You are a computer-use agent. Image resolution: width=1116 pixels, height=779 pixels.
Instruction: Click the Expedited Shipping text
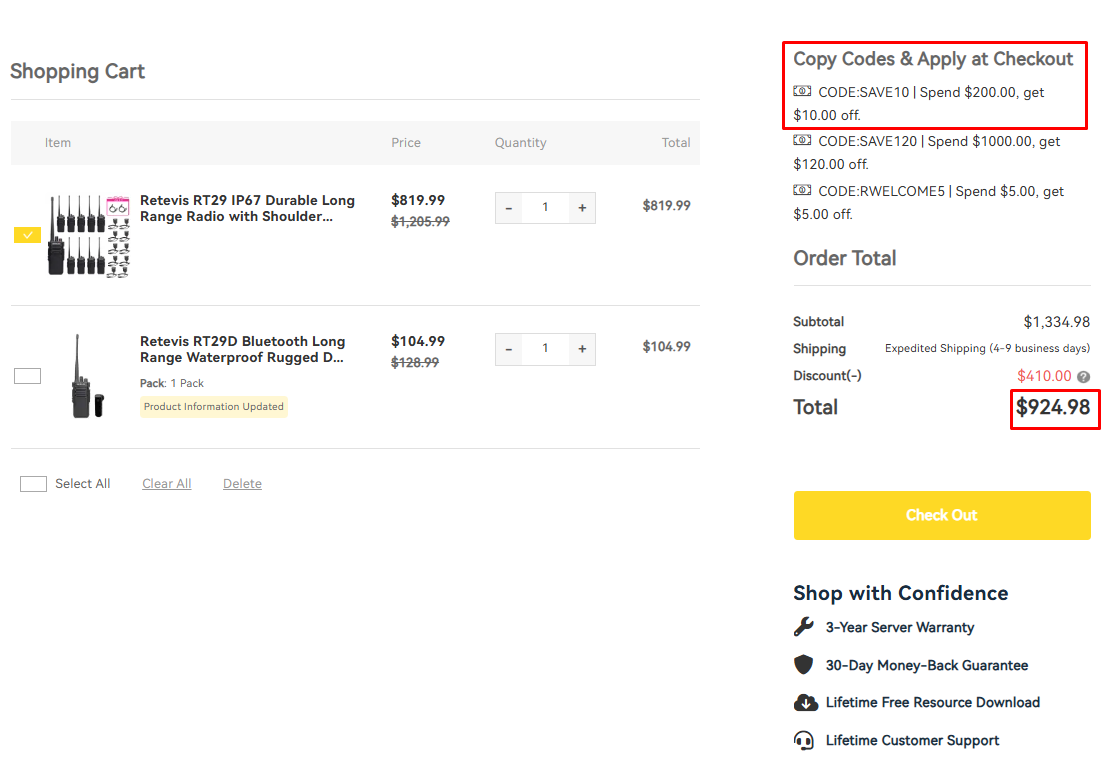tap(987, 349)
